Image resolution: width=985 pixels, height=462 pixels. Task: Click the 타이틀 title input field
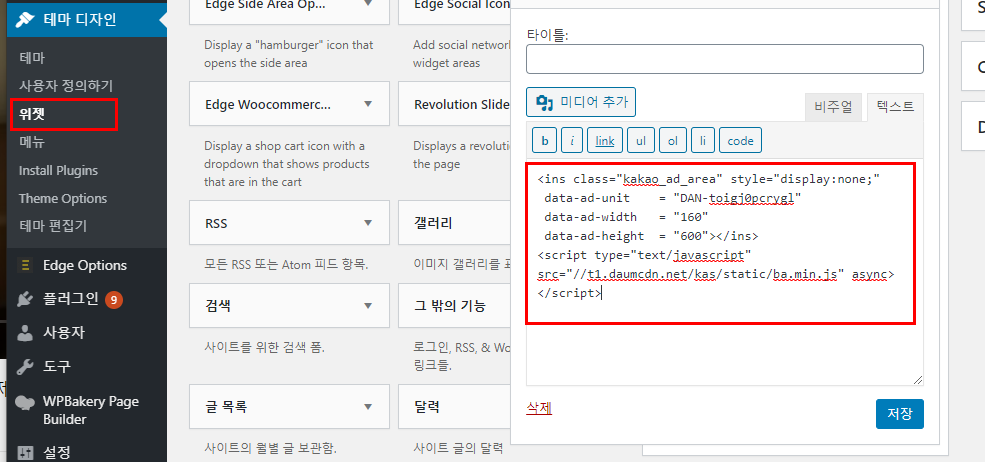[x=725, y=59]
